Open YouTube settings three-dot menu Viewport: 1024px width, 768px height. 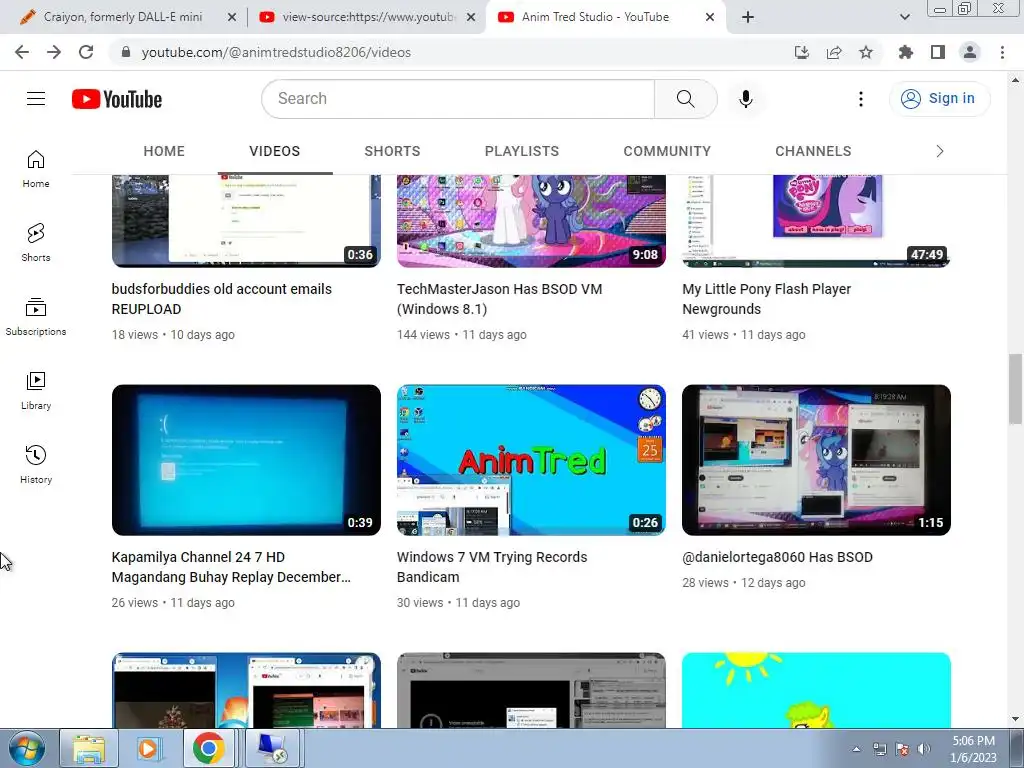click(861, 99)
